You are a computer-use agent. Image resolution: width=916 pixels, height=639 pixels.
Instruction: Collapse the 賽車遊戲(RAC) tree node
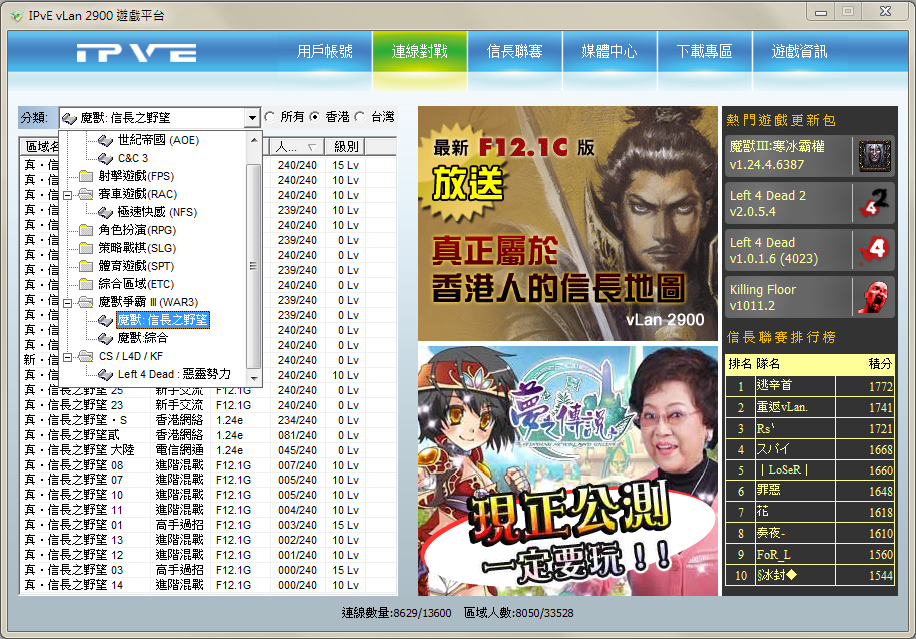(67, 194)
